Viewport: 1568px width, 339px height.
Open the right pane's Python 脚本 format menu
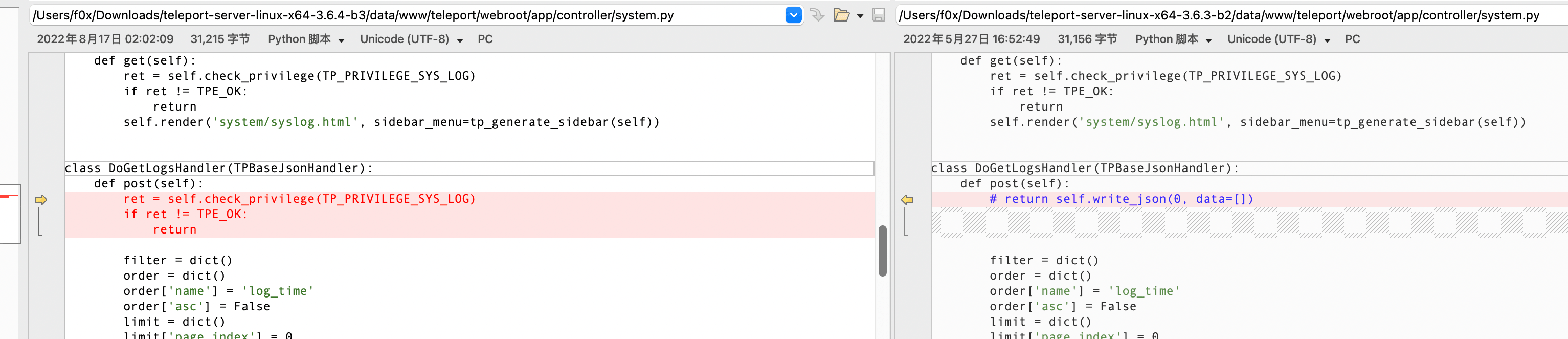tap(1173, 39)
